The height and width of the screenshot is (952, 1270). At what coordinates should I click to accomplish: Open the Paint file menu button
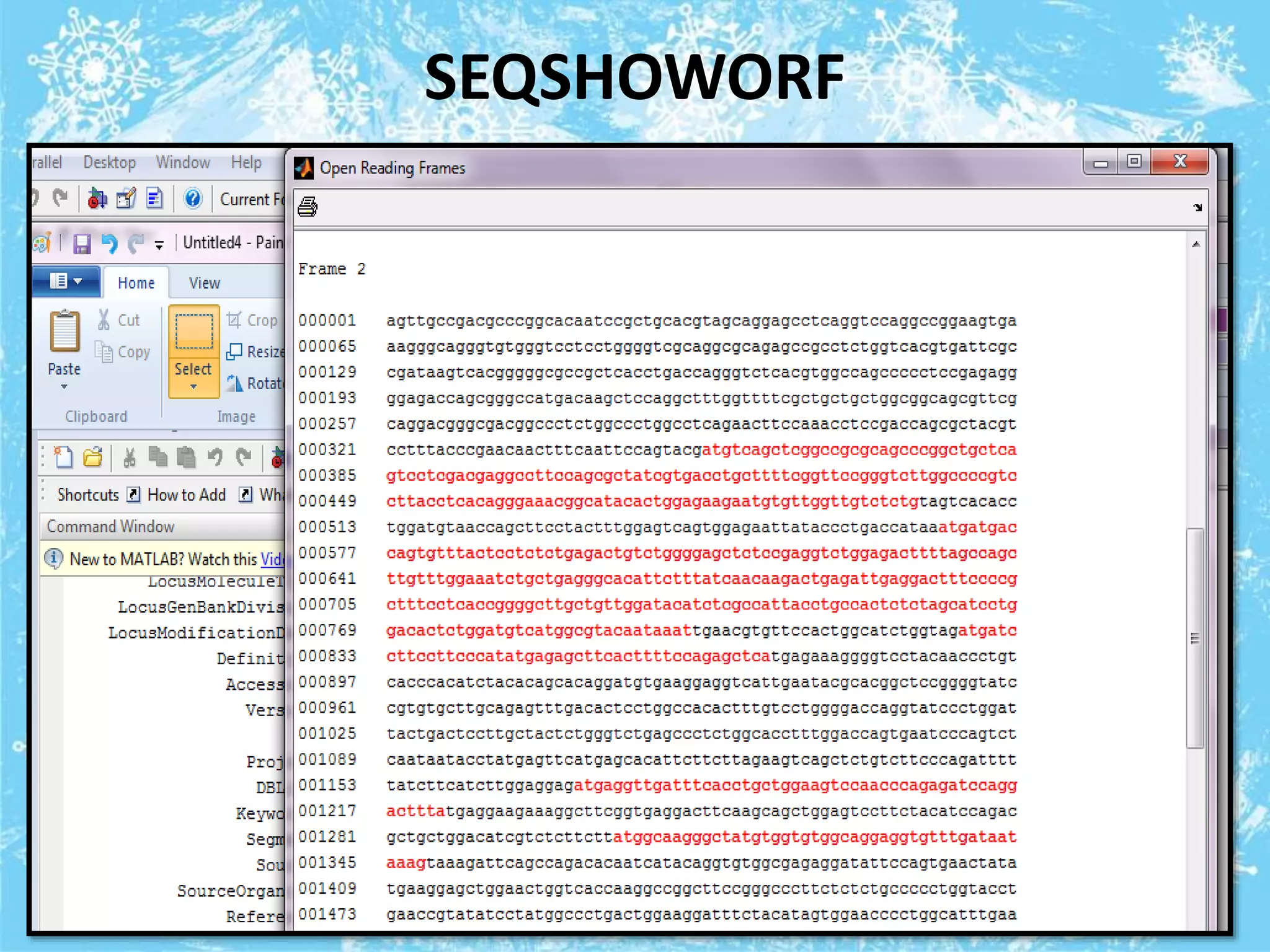(x=66, y=281)
